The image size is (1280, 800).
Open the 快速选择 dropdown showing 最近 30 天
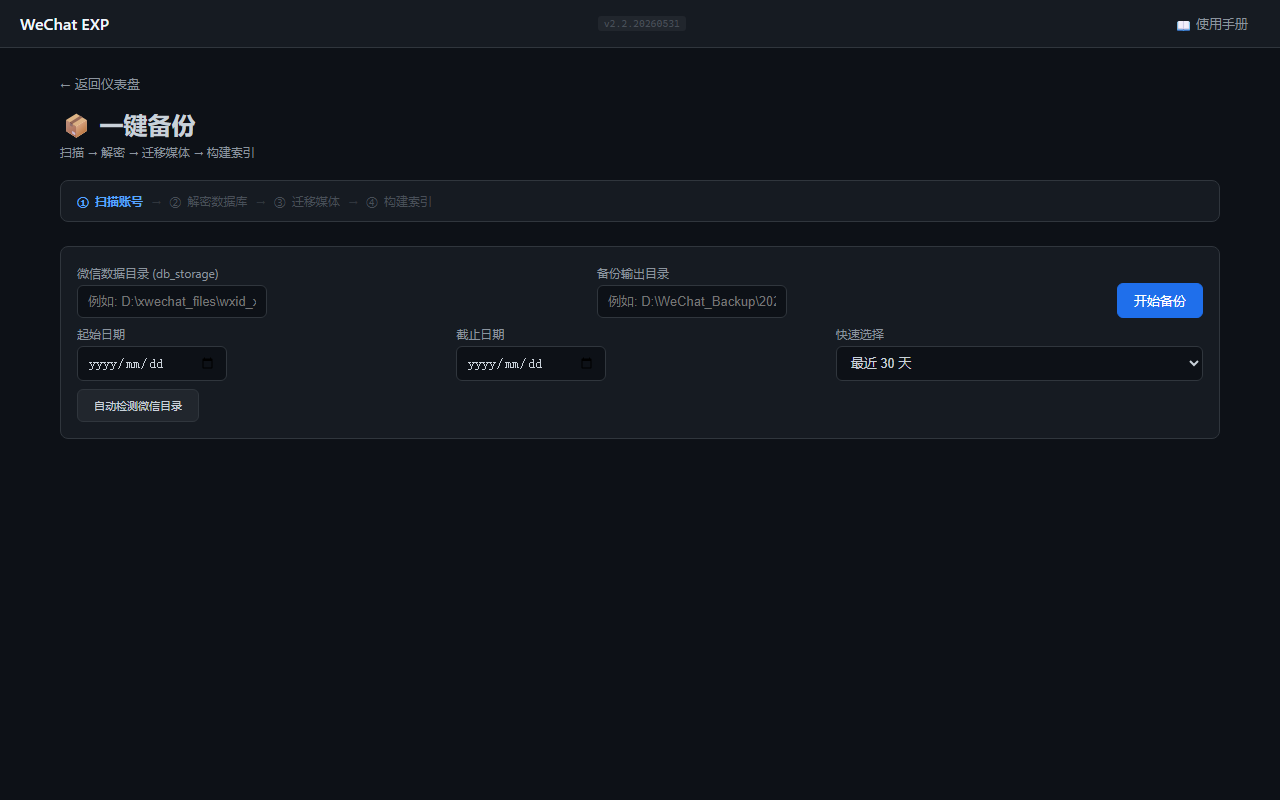click(x=1019, y=363)
